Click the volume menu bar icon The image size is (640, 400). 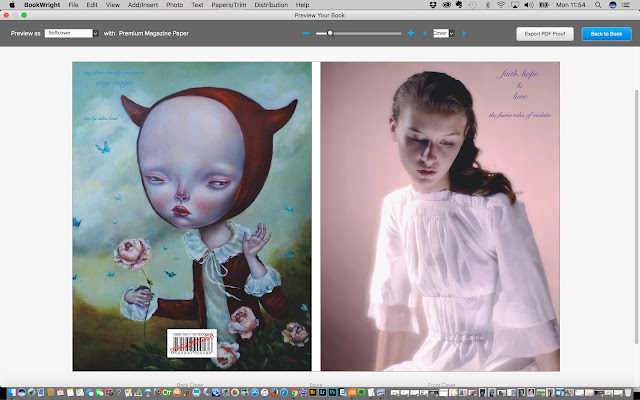pos(529,5)
